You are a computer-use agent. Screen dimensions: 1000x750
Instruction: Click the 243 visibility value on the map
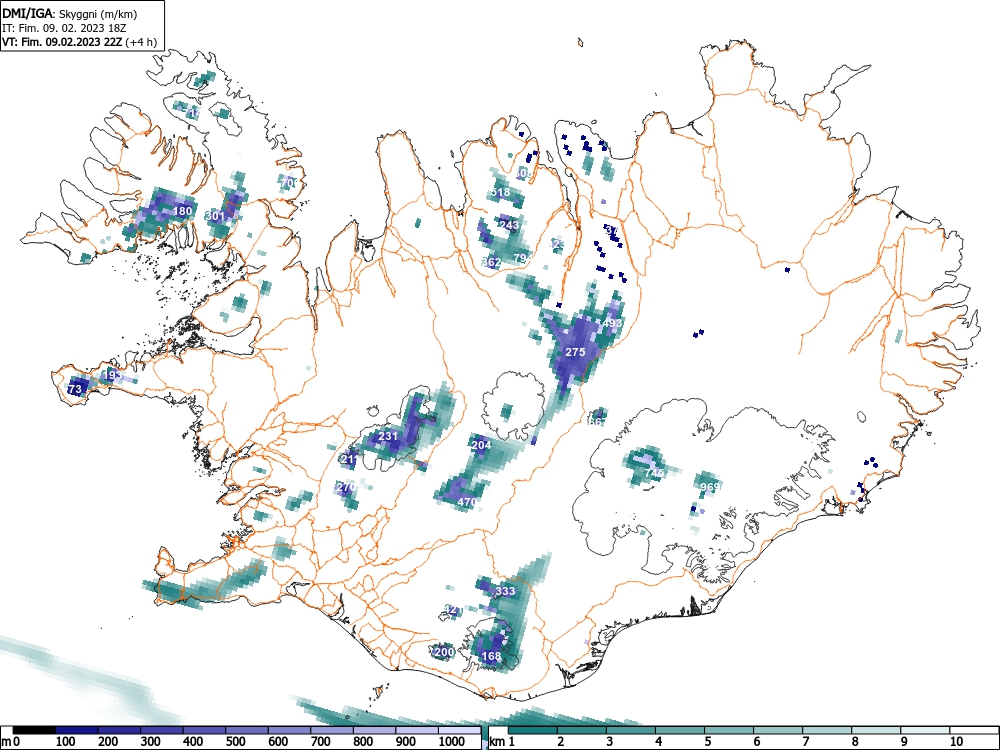[x=509, y=225]
